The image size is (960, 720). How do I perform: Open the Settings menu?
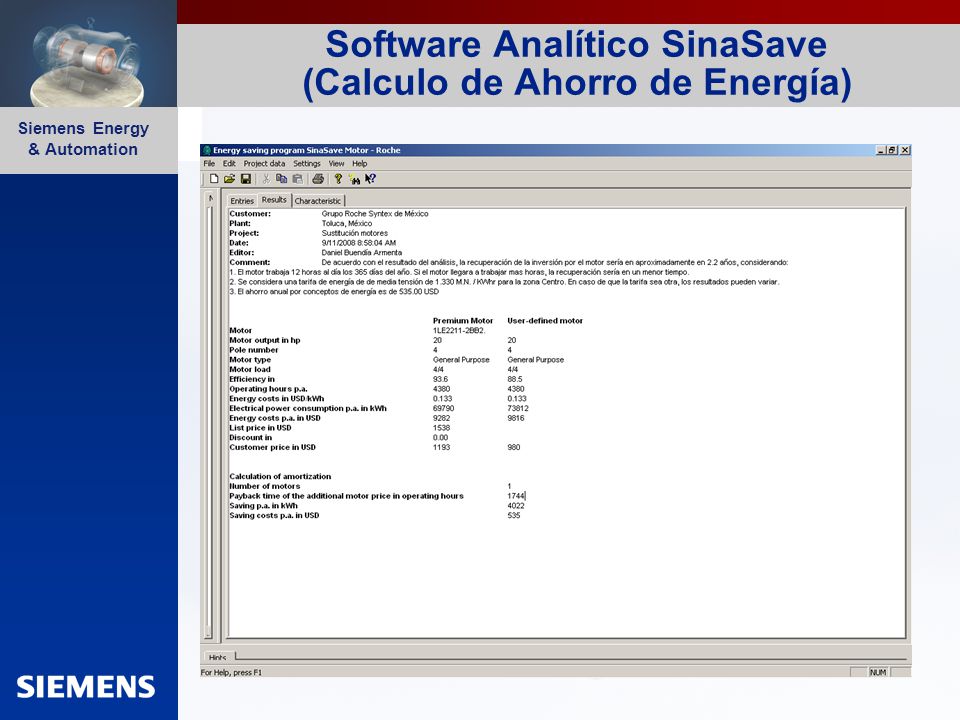coord(307,163)
